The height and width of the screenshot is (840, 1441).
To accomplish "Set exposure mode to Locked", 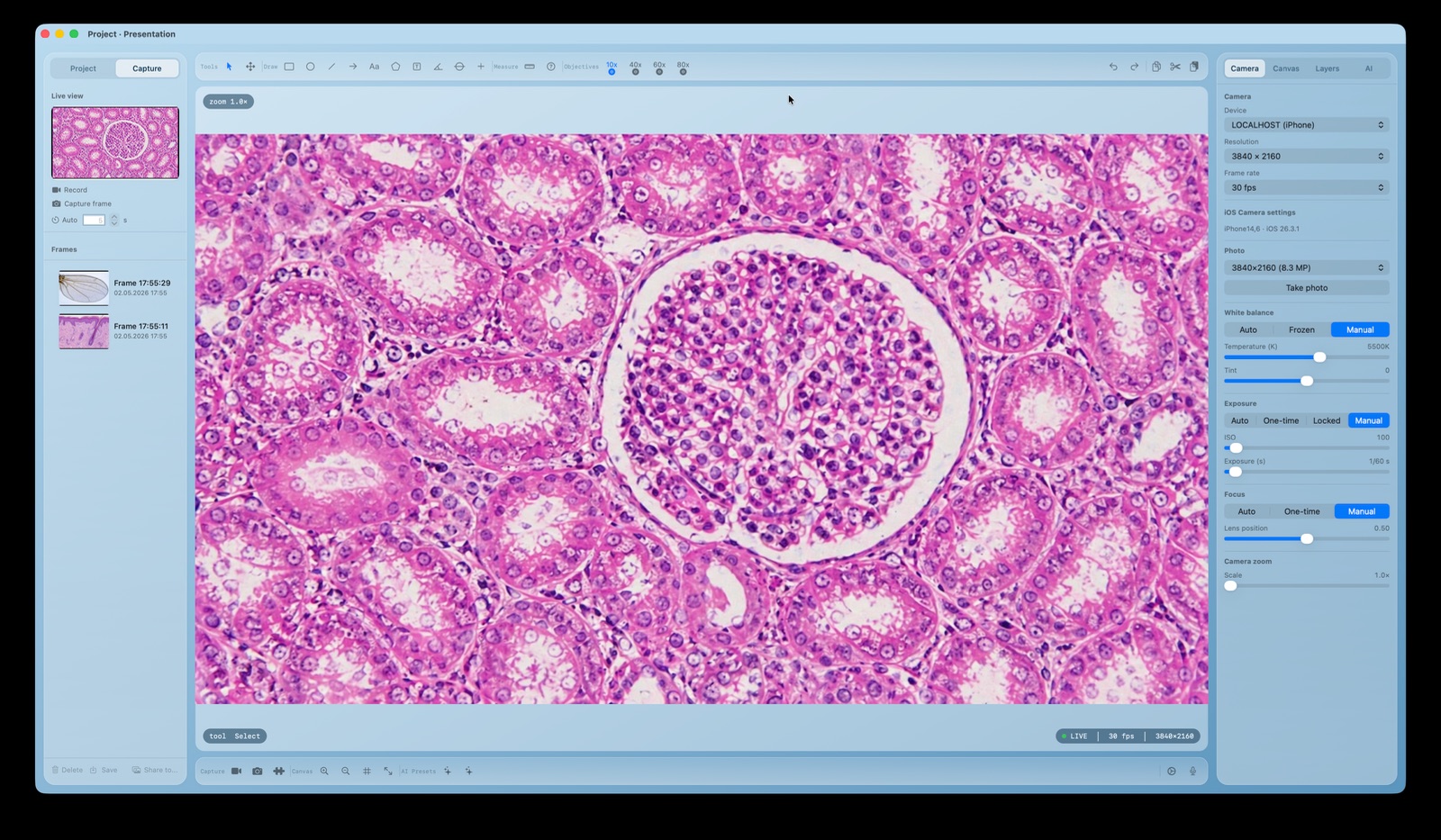I will pos(1327,420).
